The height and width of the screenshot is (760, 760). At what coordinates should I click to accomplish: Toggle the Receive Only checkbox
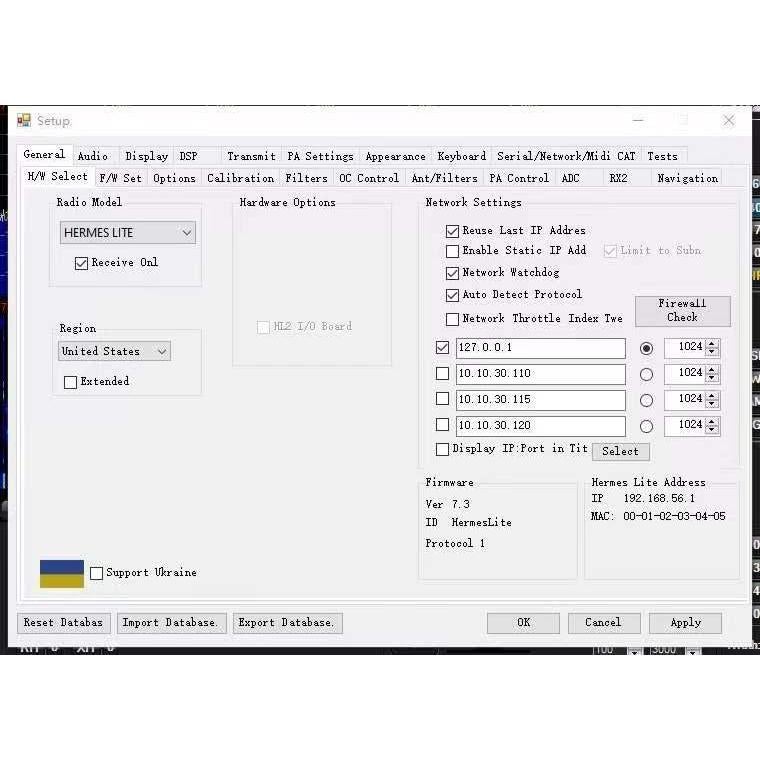click(82, 263)
